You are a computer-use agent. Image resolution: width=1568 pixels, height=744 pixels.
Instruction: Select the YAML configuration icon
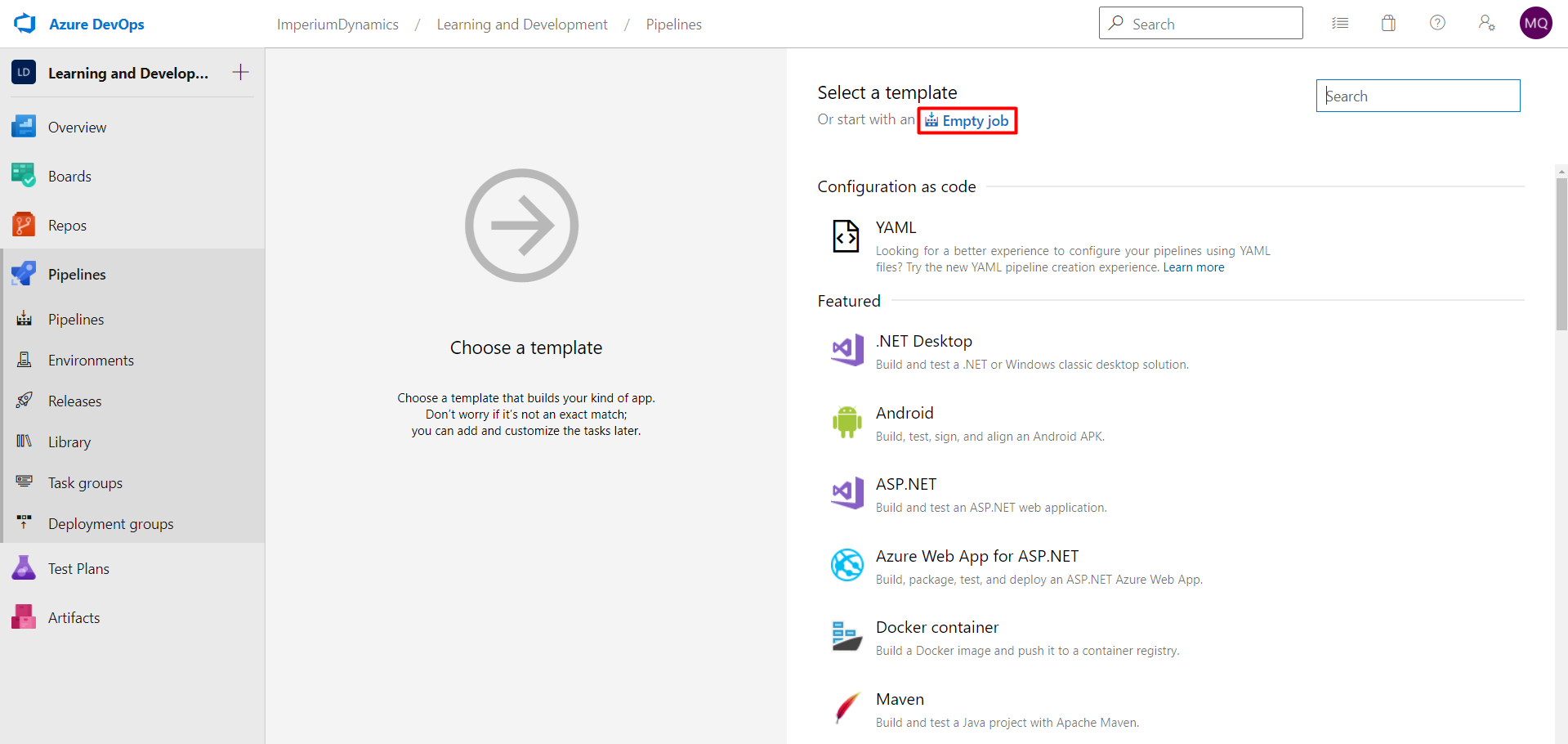[846, 236]
